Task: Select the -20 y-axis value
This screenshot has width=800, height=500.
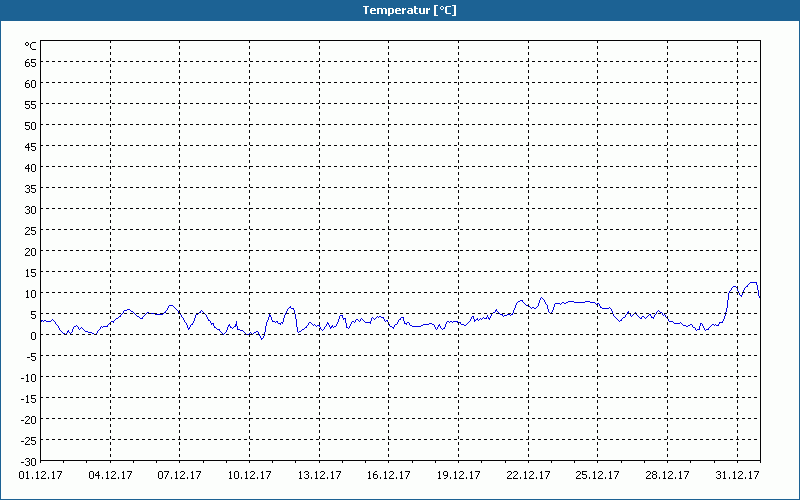Action: click(29, 420)
